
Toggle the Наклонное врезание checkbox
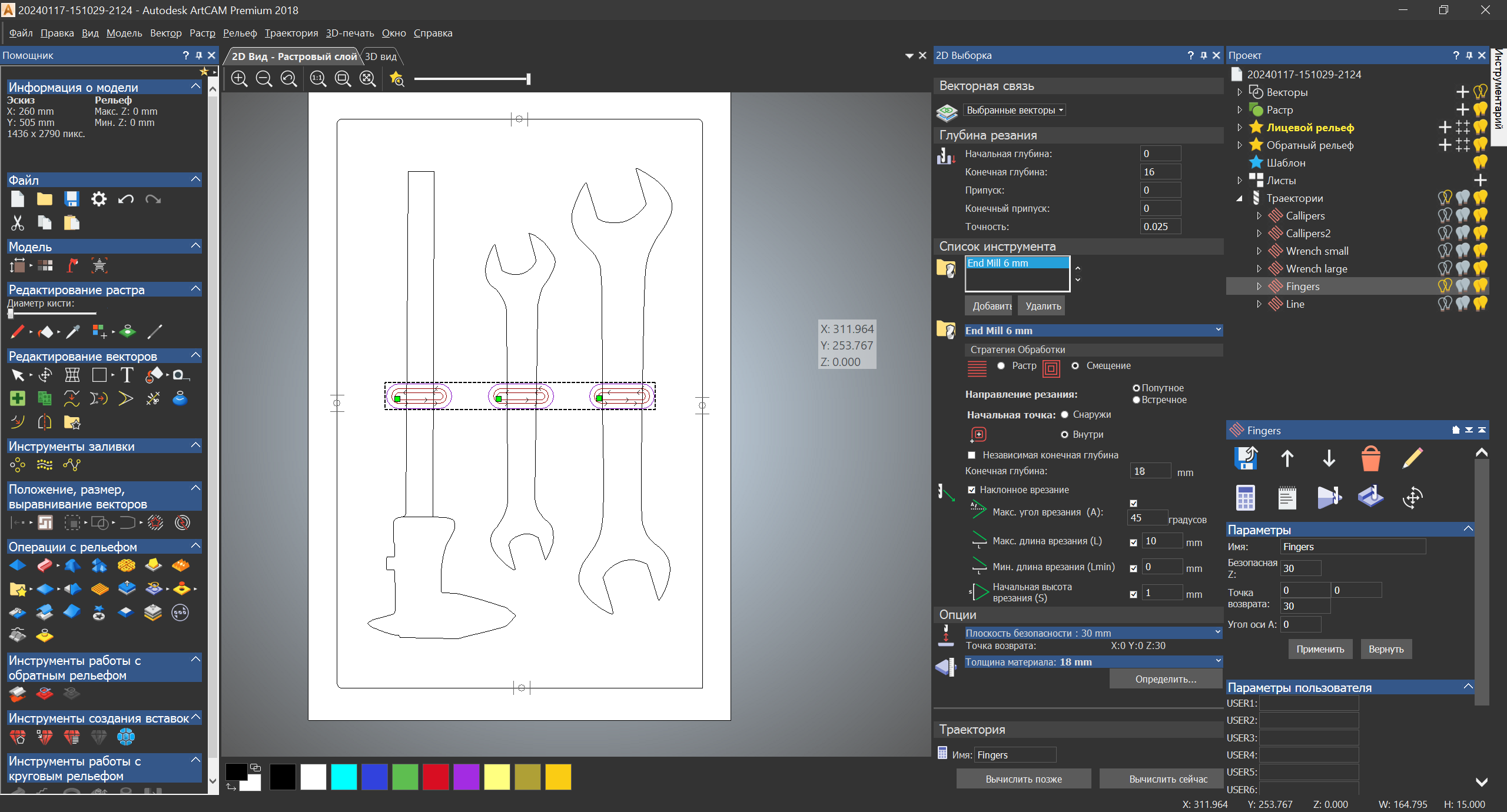(x=972, y=490)
